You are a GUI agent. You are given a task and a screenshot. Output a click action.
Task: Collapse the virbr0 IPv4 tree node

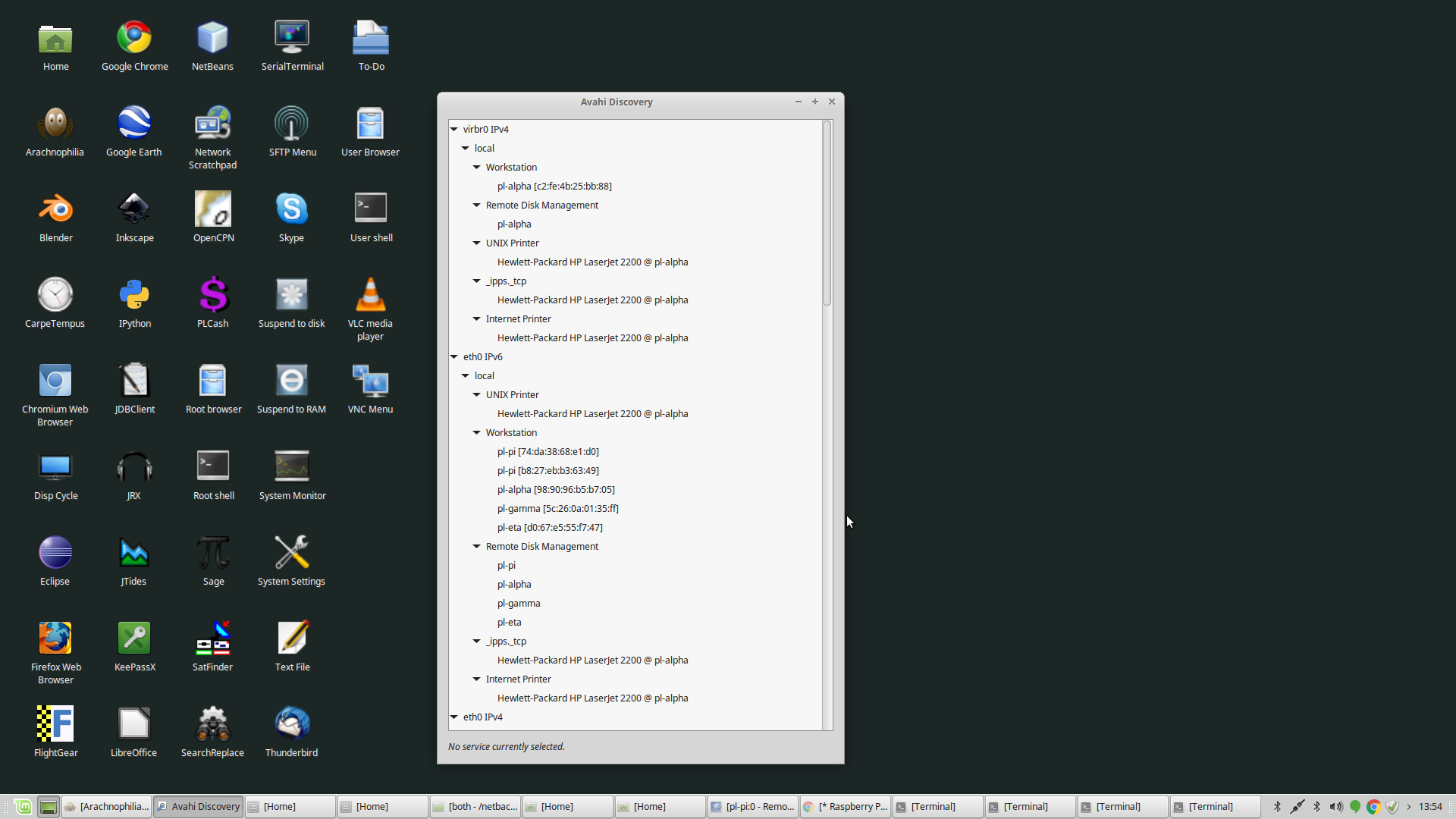[454, 130]
